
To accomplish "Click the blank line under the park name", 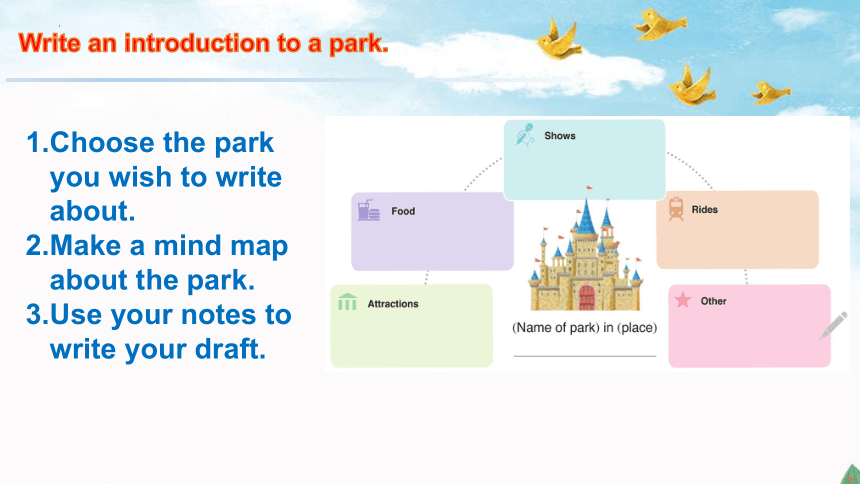I will [585, 356].
